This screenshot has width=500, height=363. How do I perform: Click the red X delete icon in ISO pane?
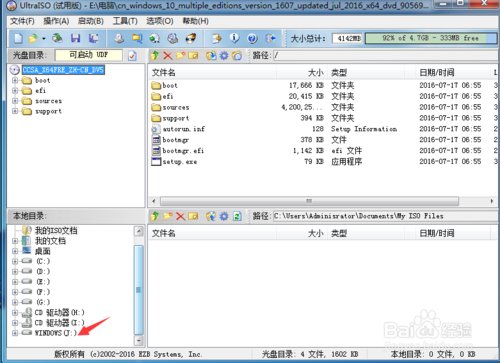168,55
